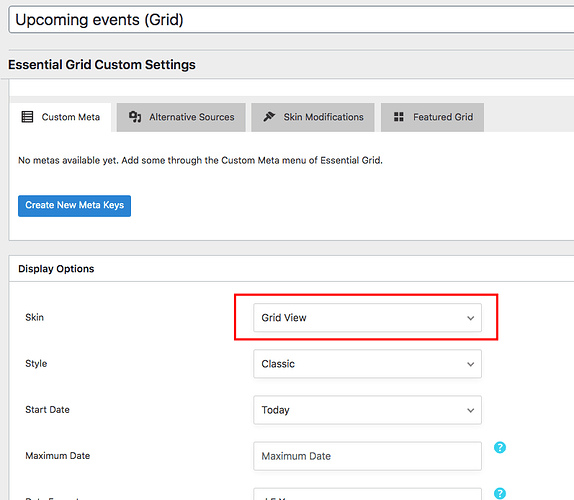Click the Featured Grid squares icon
Screen dimensions: 574x500
point(399,117)
